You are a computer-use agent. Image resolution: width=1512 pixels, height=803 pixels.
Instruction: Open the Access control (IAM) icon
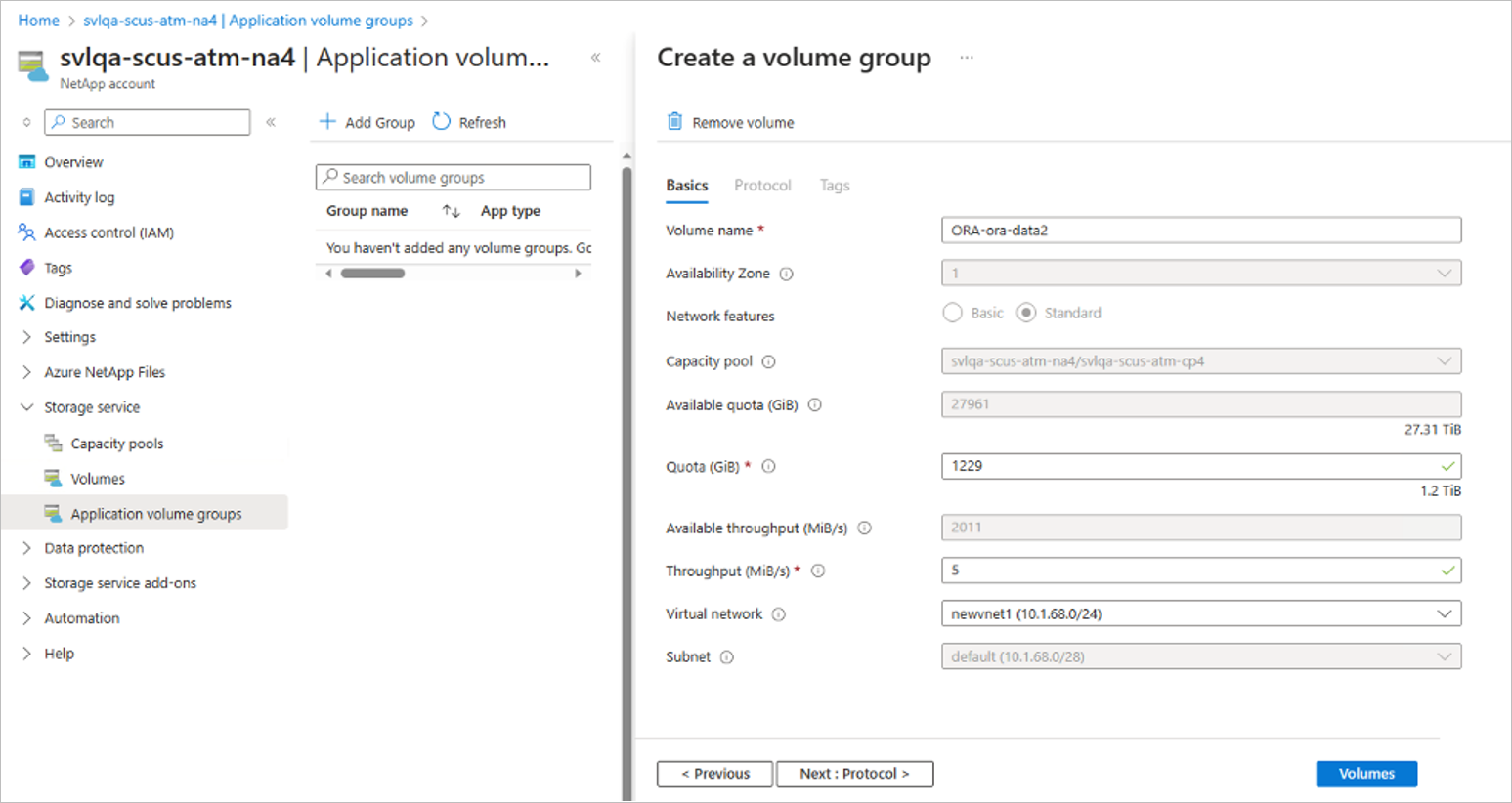26,232
